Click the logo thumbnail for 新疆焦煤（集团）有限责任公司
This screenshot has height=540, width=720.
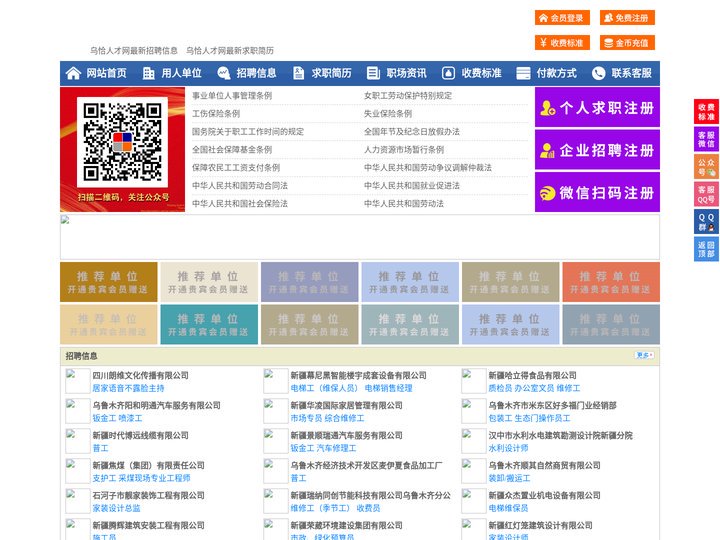click(x=77, y=471)
